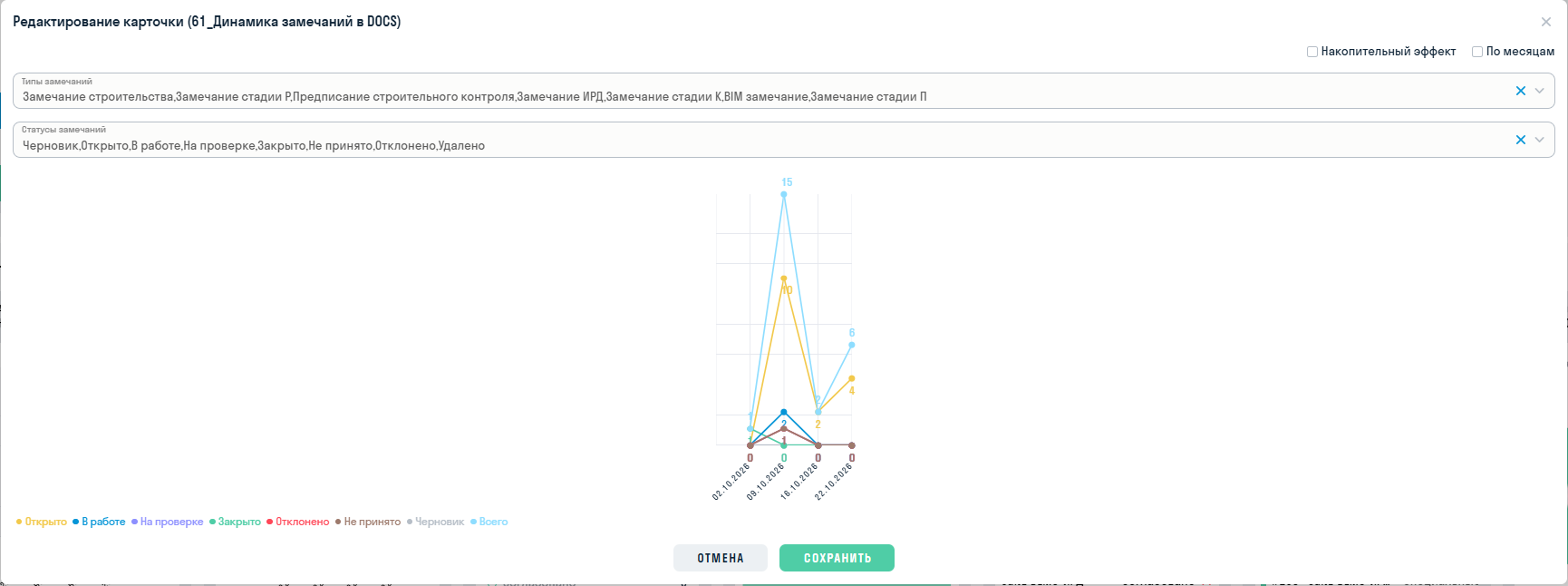
Task: Select the peak data point labeled 15
Action: pos(784,194)
